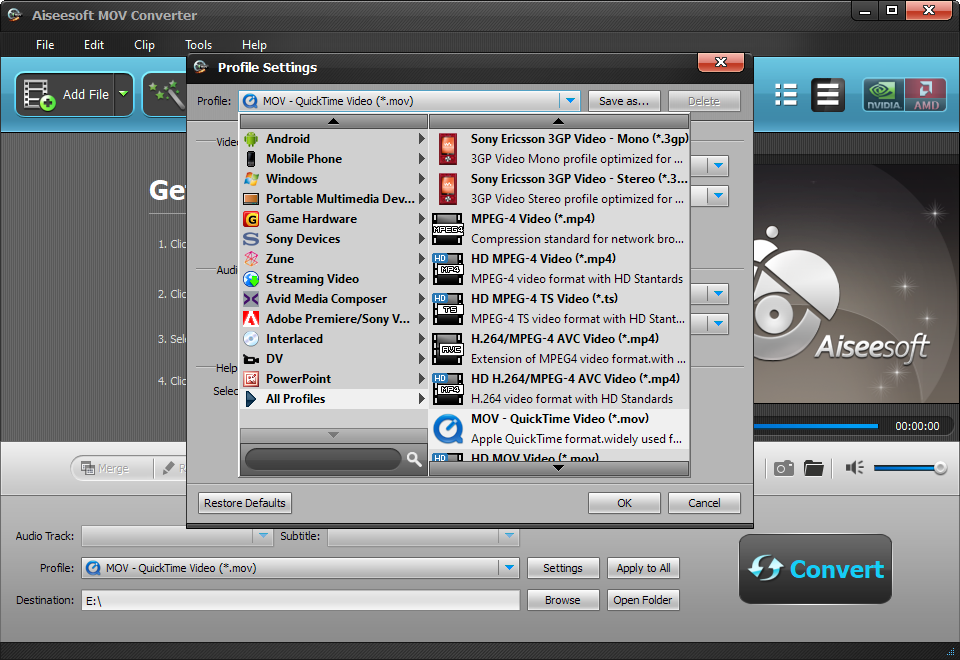Click Cancel in Profile Settings
This screenshot has height=660, width=960.
tap(704, 503)
